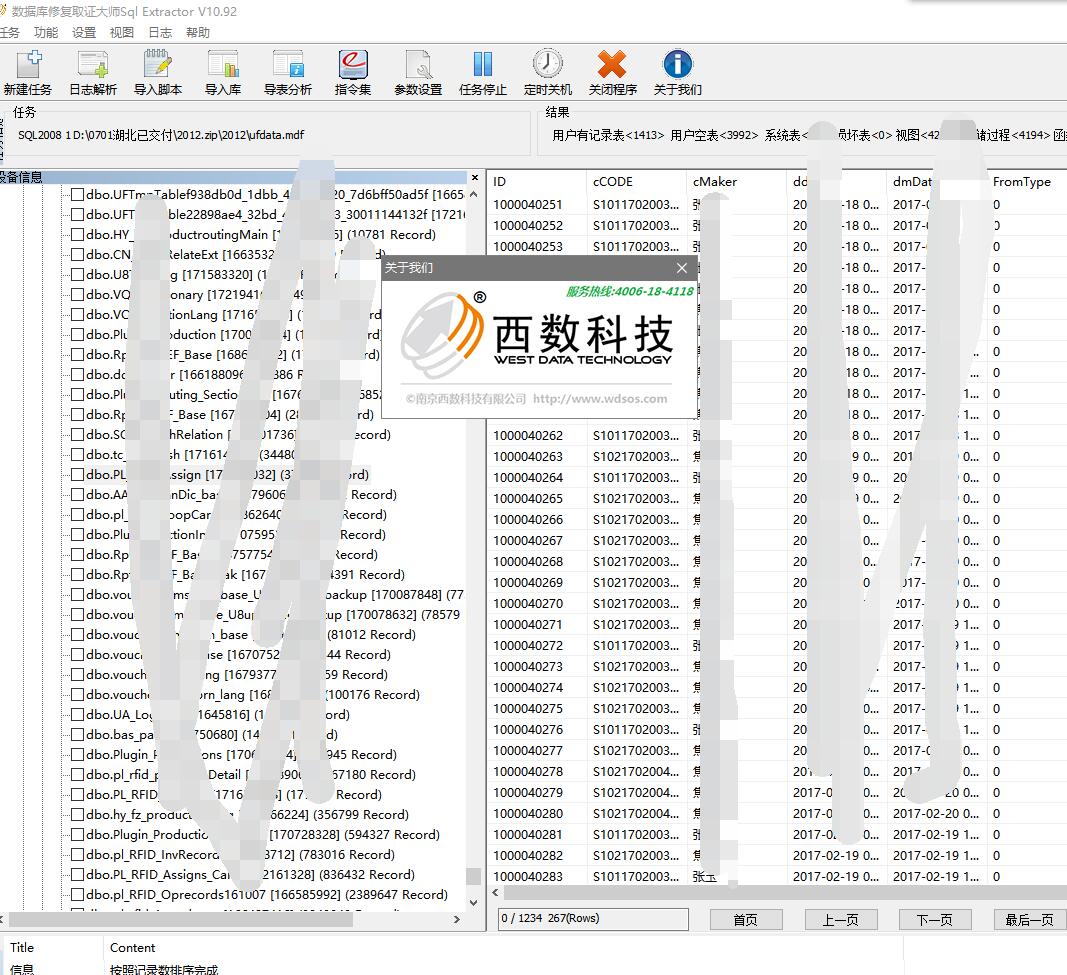Click 下一页 next page button
This screenshot has width=1067, height=975.
tap(935, 920)
